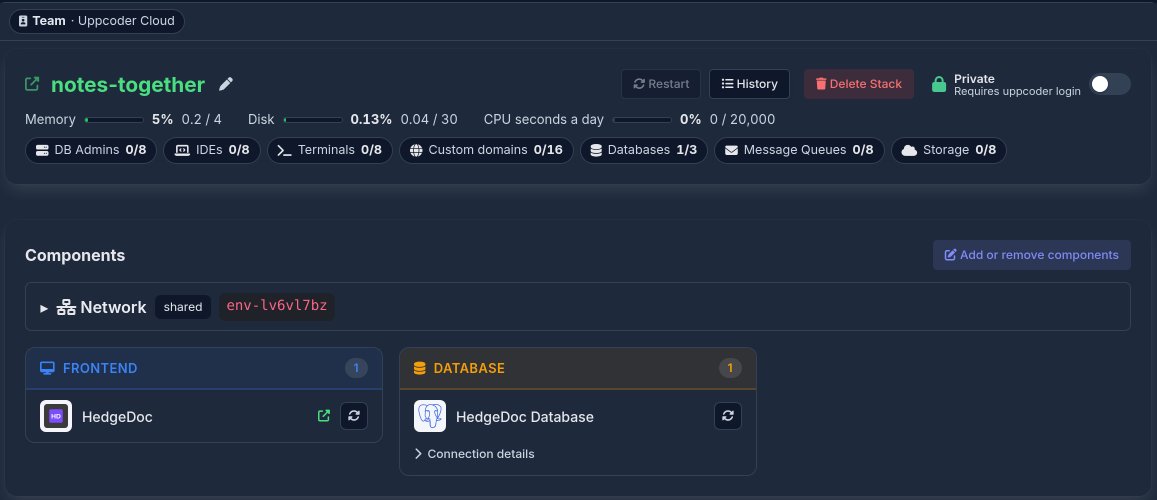
Task: Click the Frontend monitor icon
Action: [47, 368]
